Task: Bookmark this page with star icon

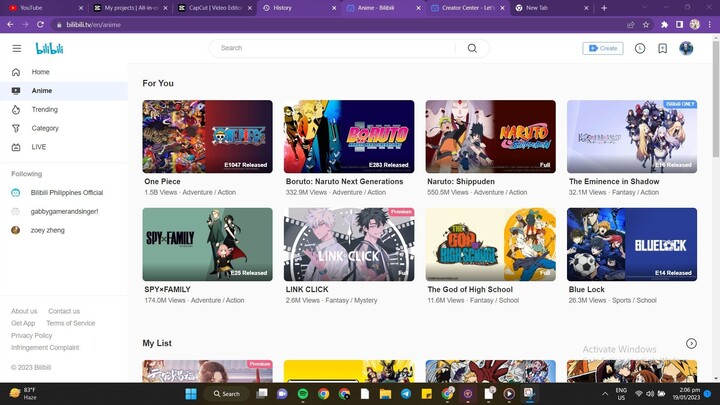Action: [x=646, y=25]
